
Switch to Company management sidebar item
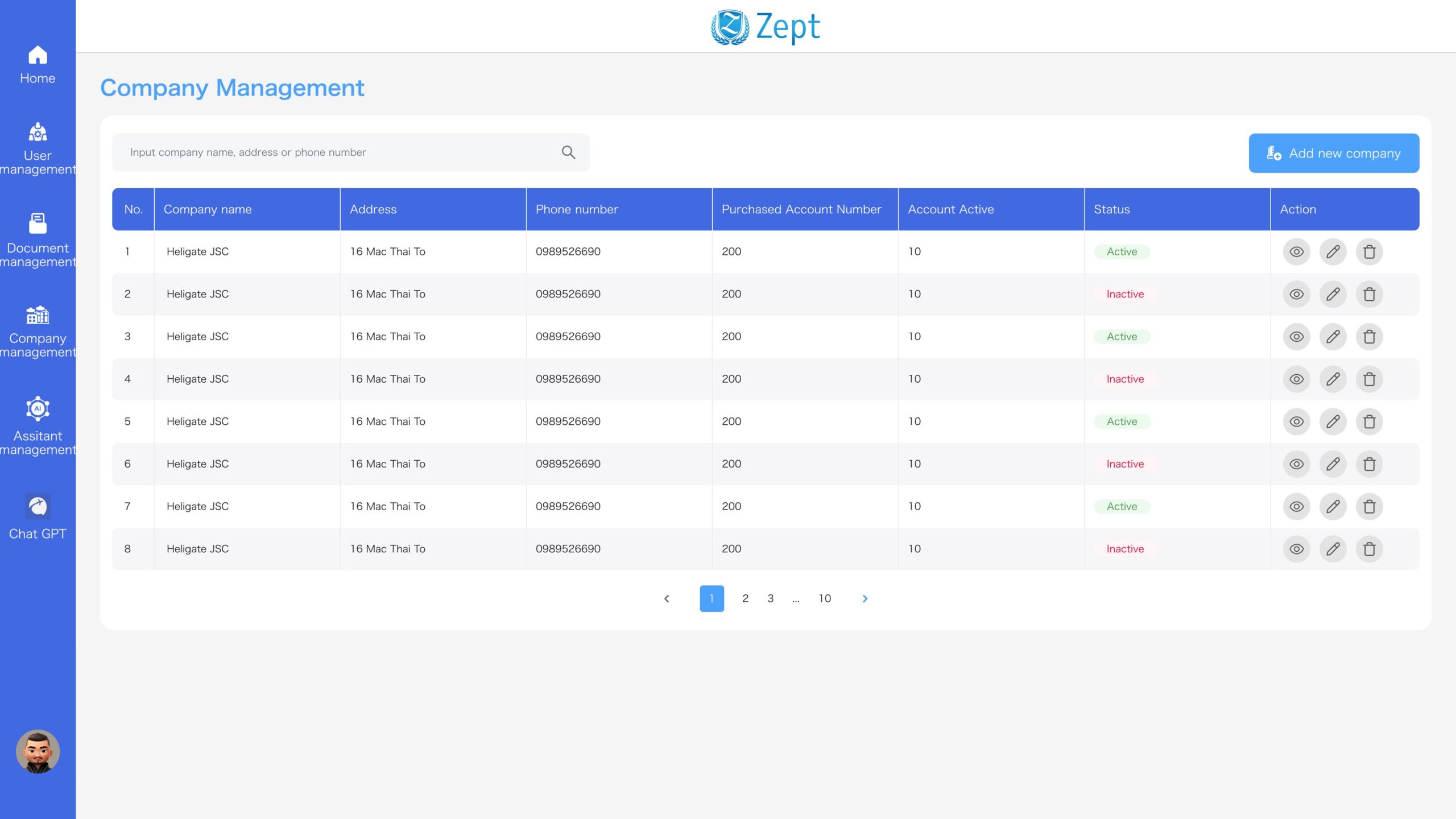(x=38, y=330)
